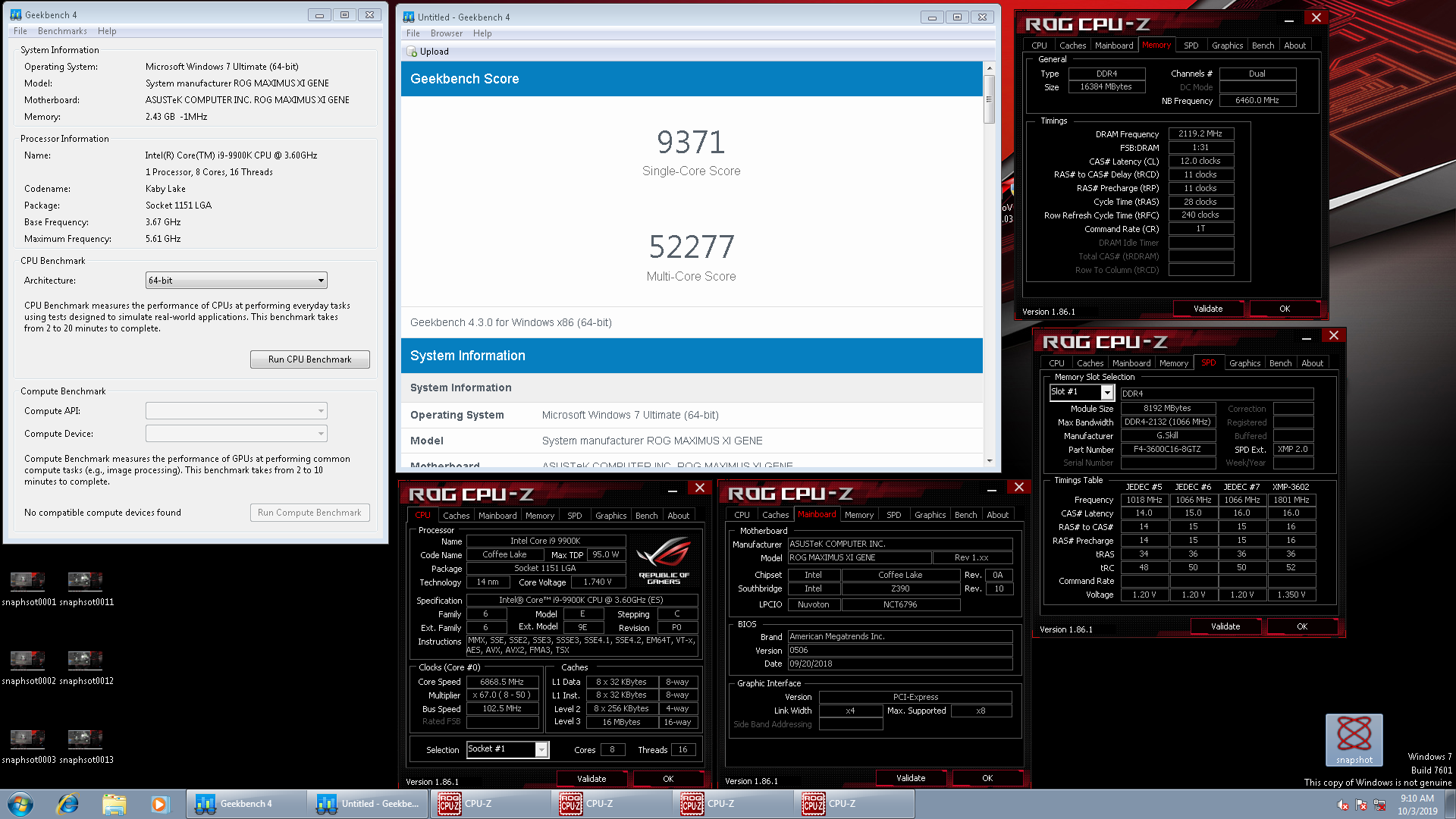The image size is (1456, 819).
Task: Switch to the first CPU-Z taskbar button
Action: coord(489,804)
